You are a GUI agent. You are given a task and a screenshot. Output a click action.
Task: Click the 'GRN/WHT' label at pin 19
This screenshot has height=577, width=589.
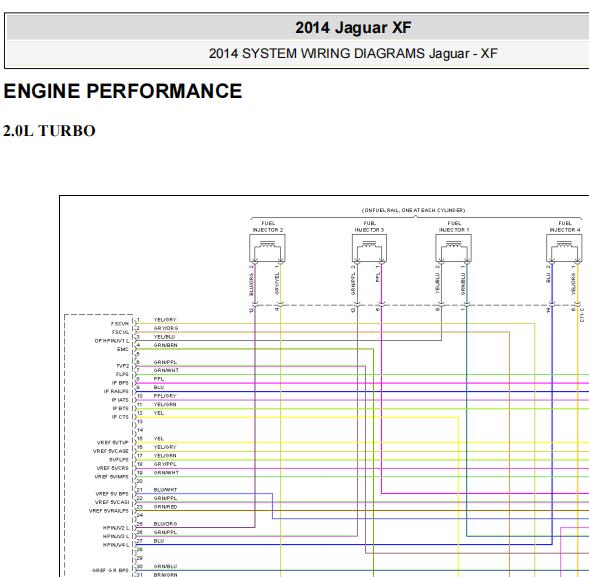[x=166, y=473]
